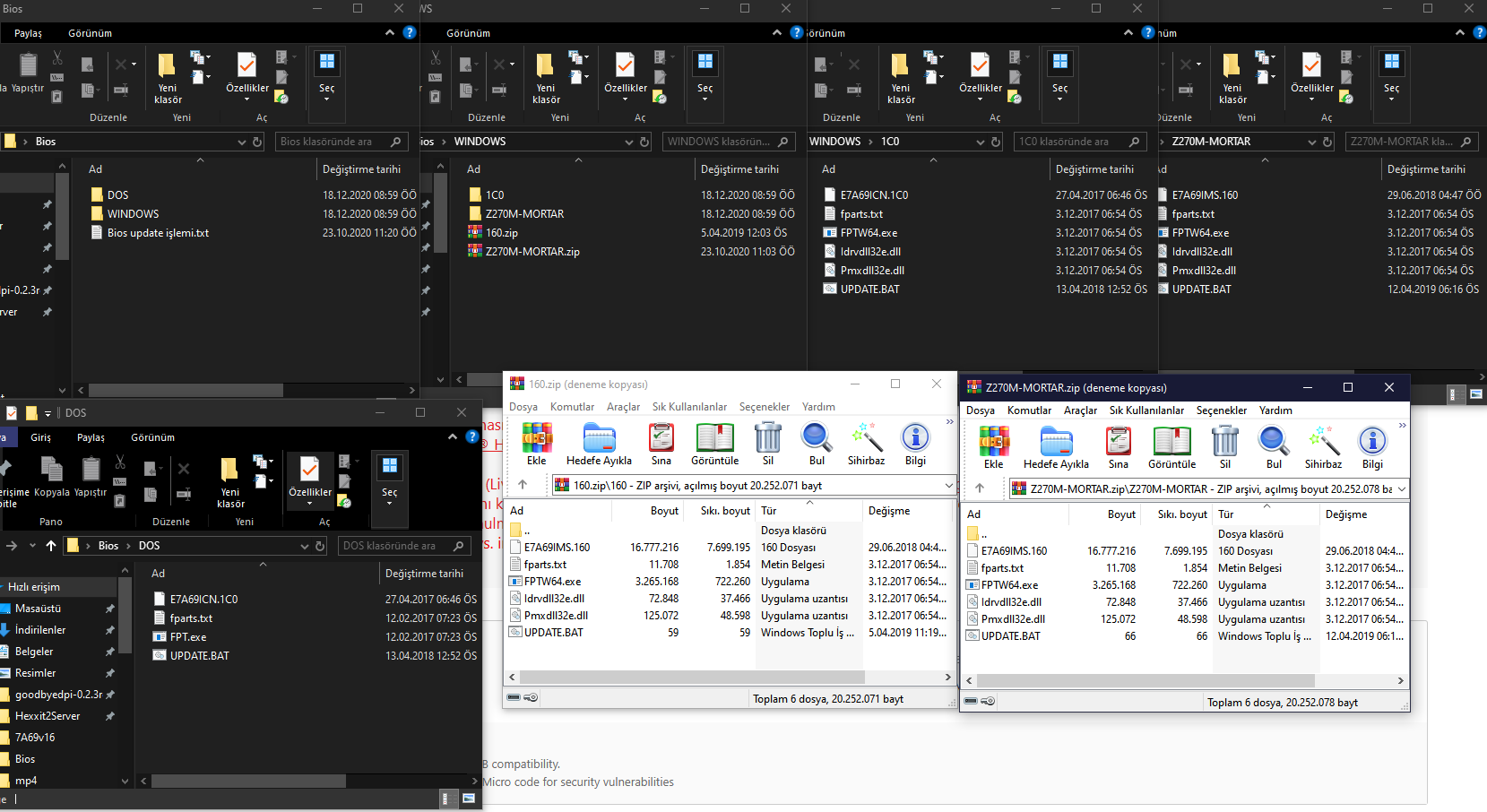The height and width of the screenshot is (812, 1487).
Task: Click Görüntüle icon in Z270M-MORTAR.zip WinRAR window
Action: coord(1172,447)
